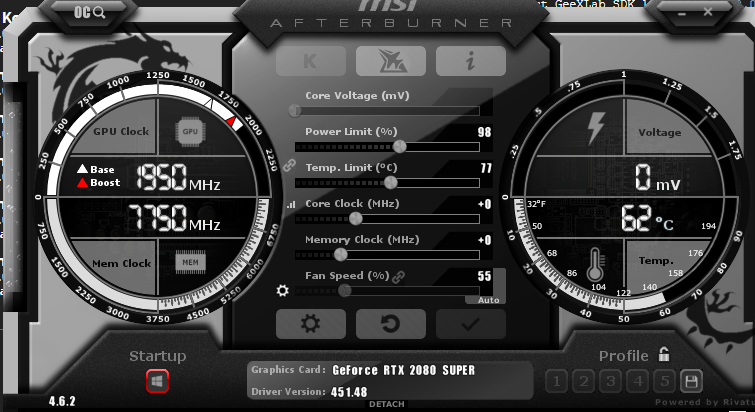
Task: Open the MSI jet logo button
Action: tap(391, 61)
